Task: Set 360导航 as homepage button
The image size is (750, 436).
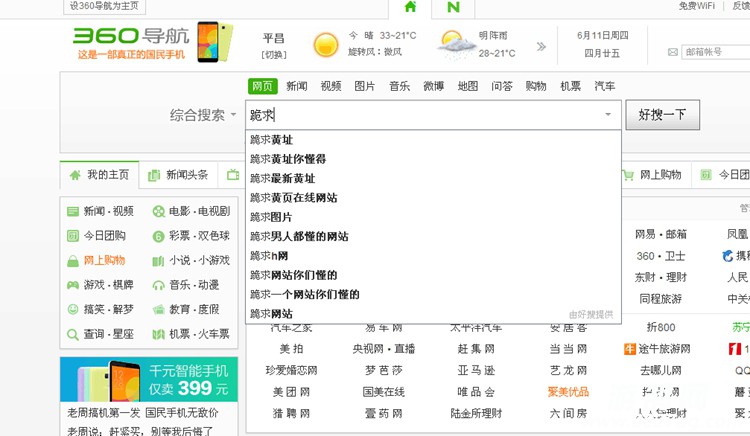Action: click(x=104, y=6)
